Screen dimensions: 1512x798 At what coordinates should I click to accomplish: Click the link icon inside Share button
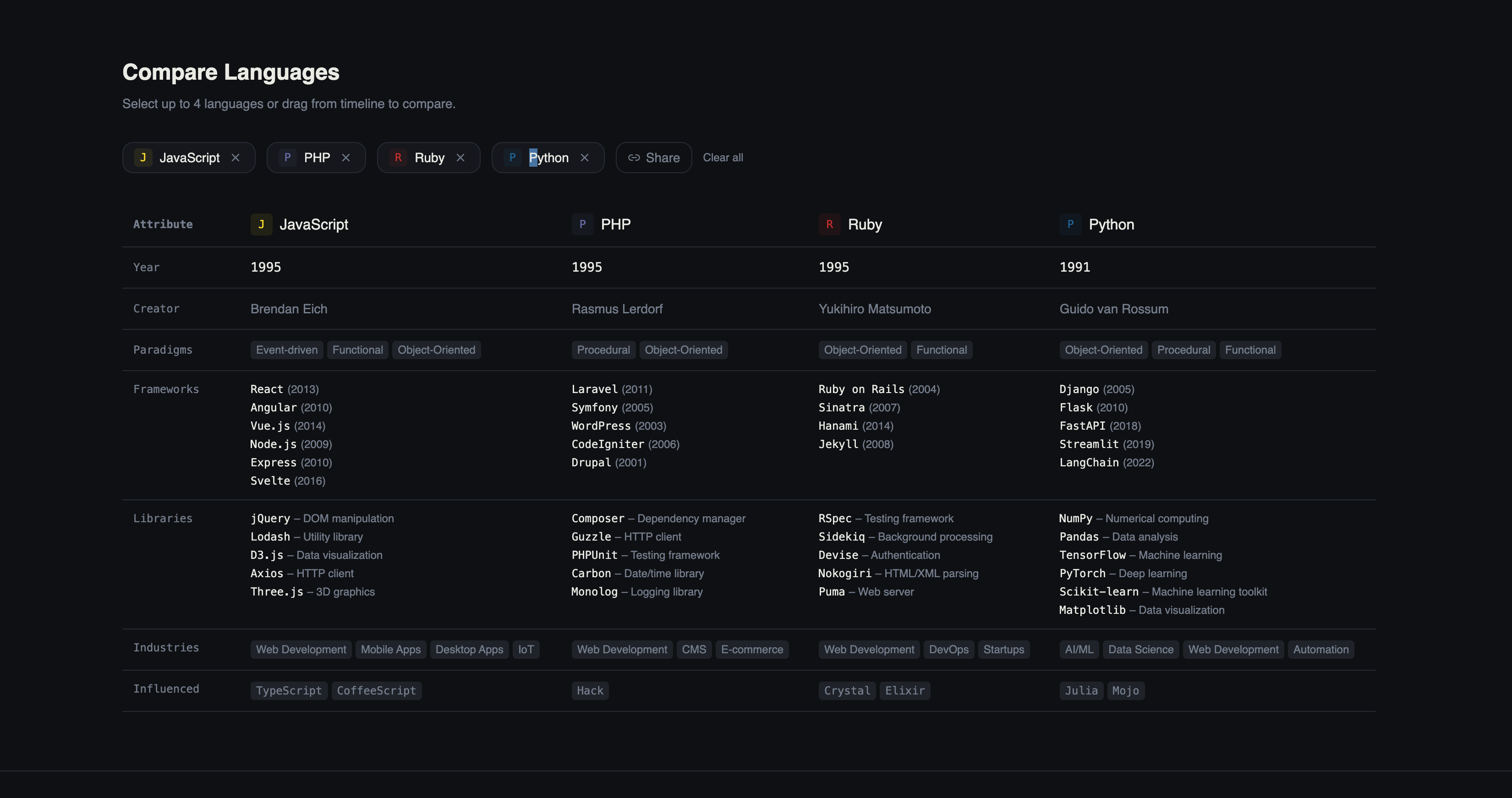[x=634, y=157]
